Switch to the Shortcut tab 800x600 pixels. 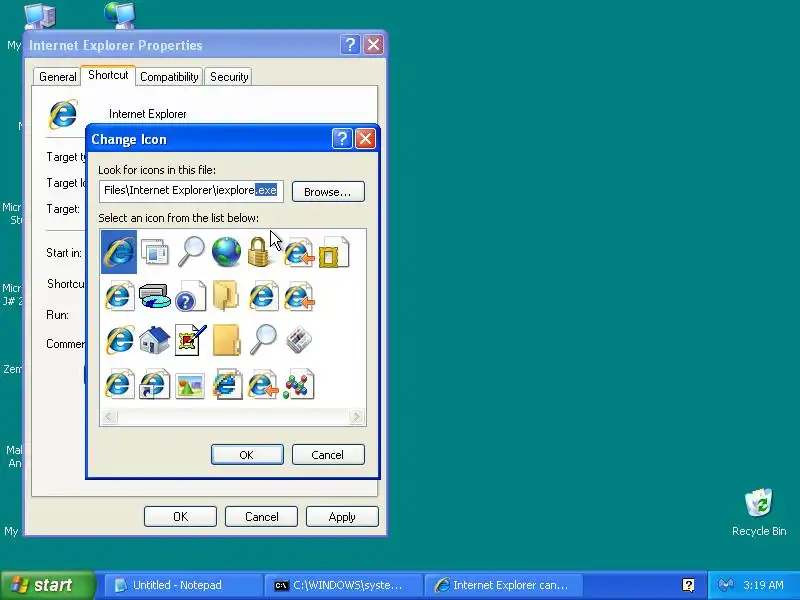pos(108,75)
